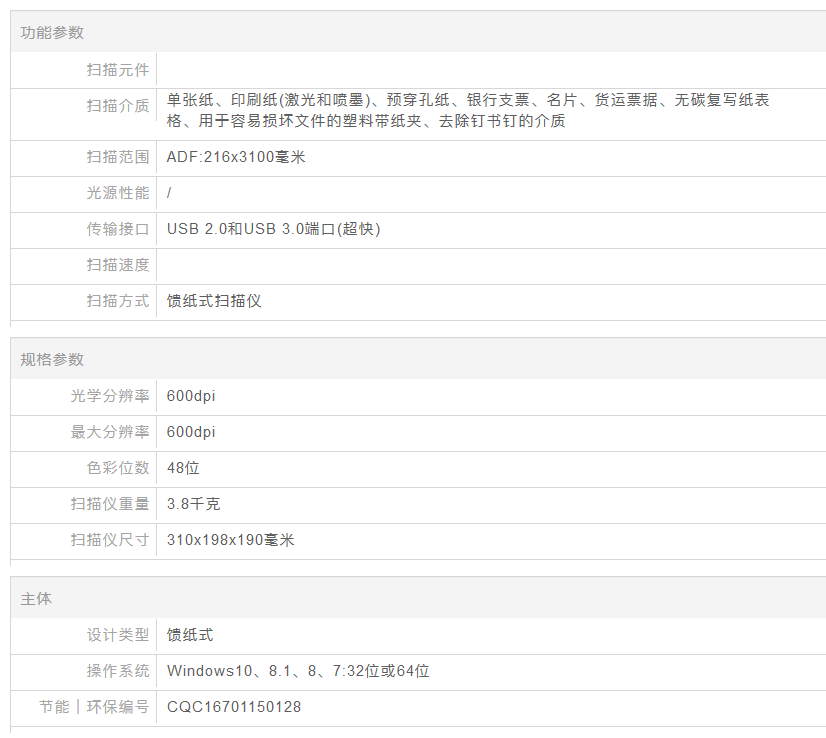Click the 600dpi value beside 最大分辨率

[191, 432]
